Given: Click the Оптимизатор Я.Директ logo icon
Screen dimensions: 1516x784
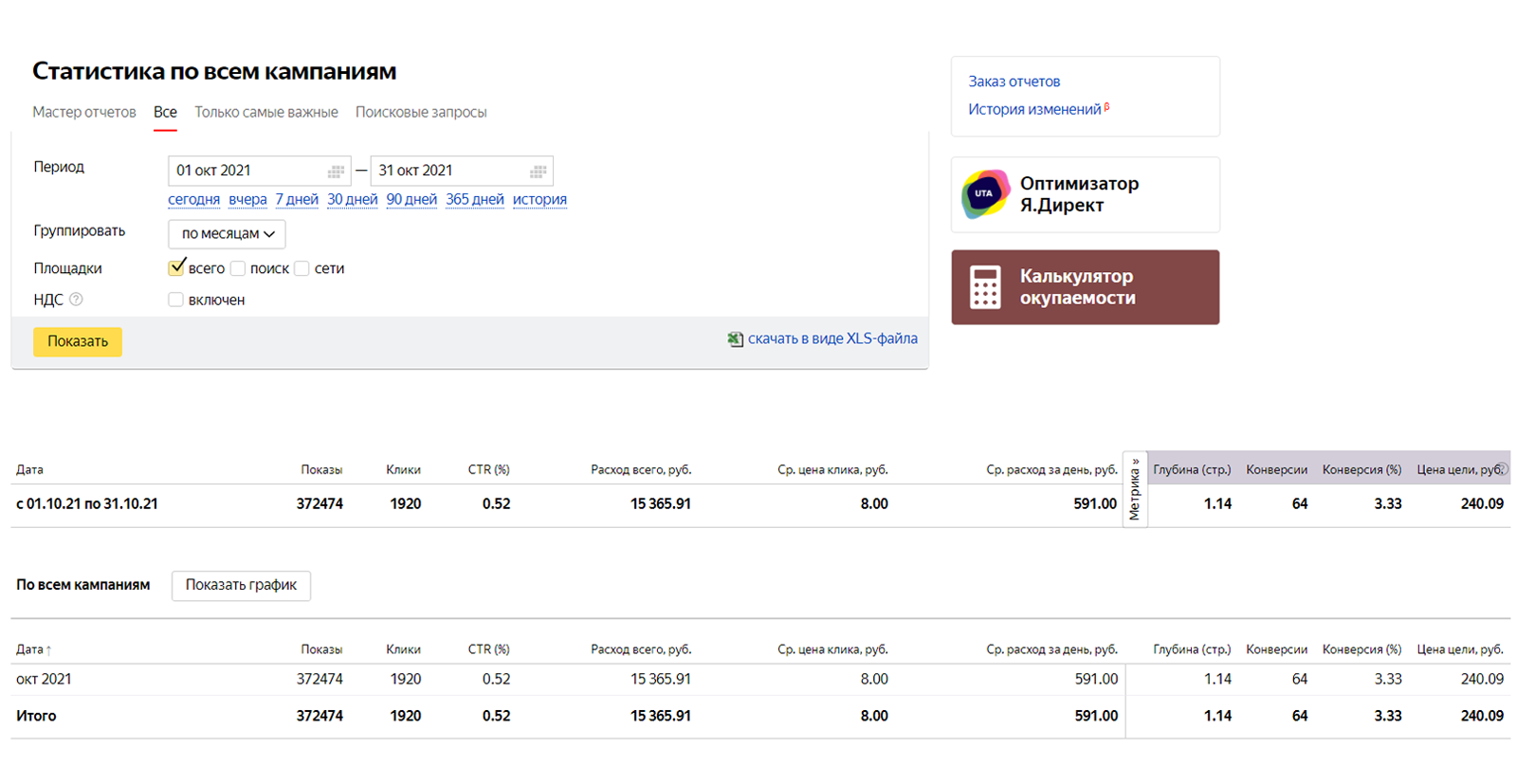Looking at the screenshot, I should [985, 194].
